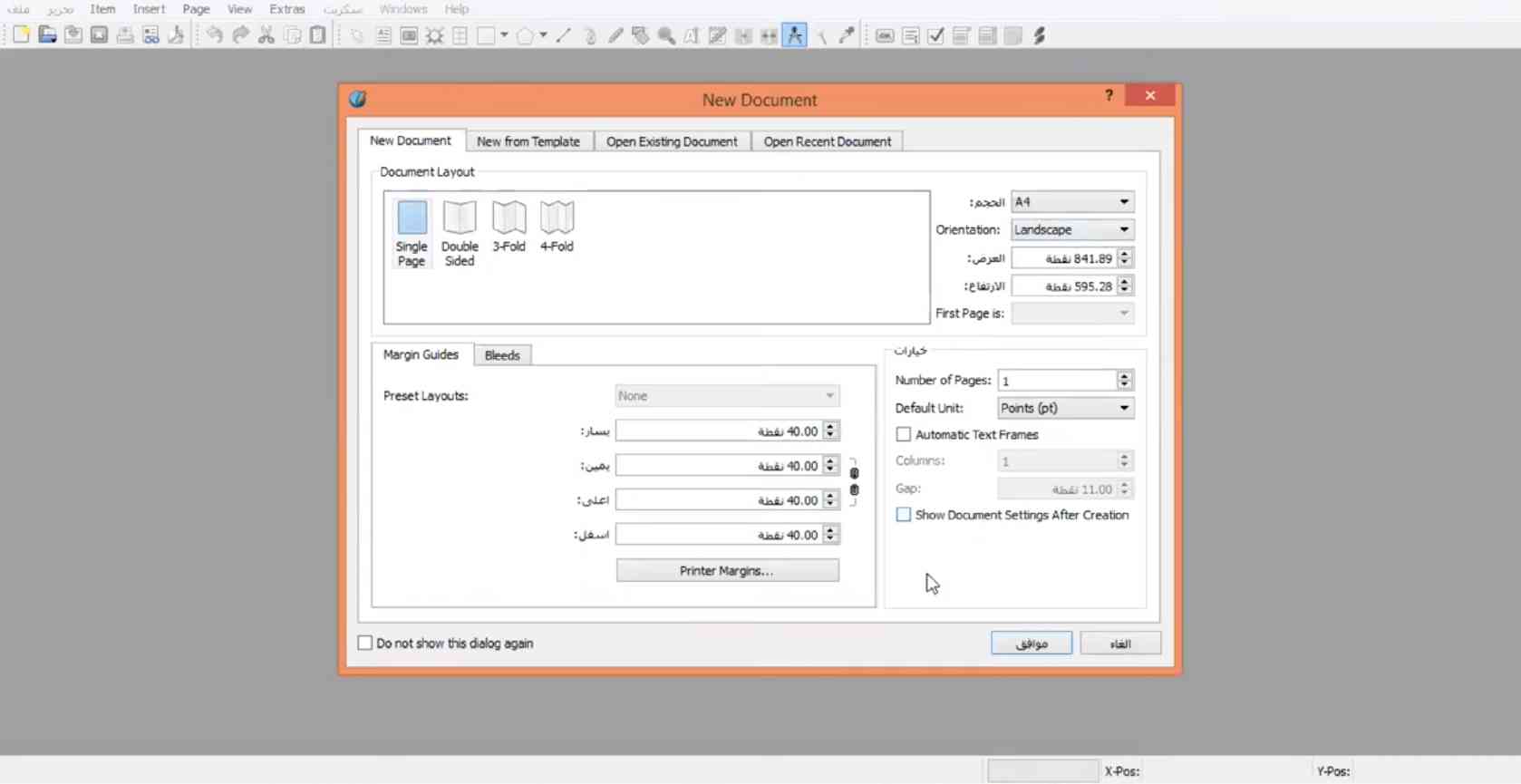This screenshot has height=784, width=1521.
Task: Click the موافق (OK) button
Action: pos(1032,643)
